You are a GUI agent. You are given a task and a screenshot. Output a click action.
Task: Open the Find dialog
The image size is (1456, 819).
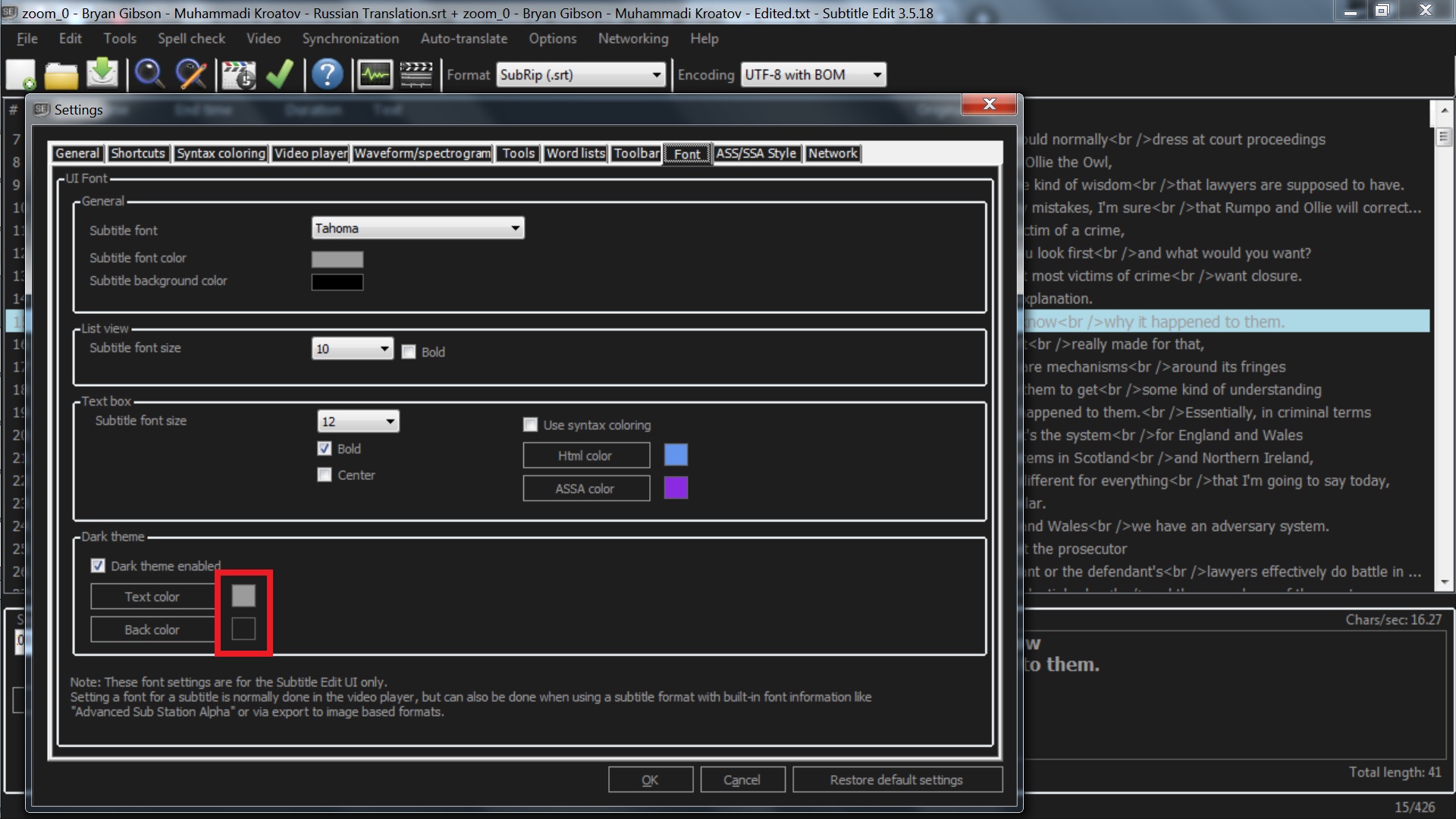click(x=149, y=74)
